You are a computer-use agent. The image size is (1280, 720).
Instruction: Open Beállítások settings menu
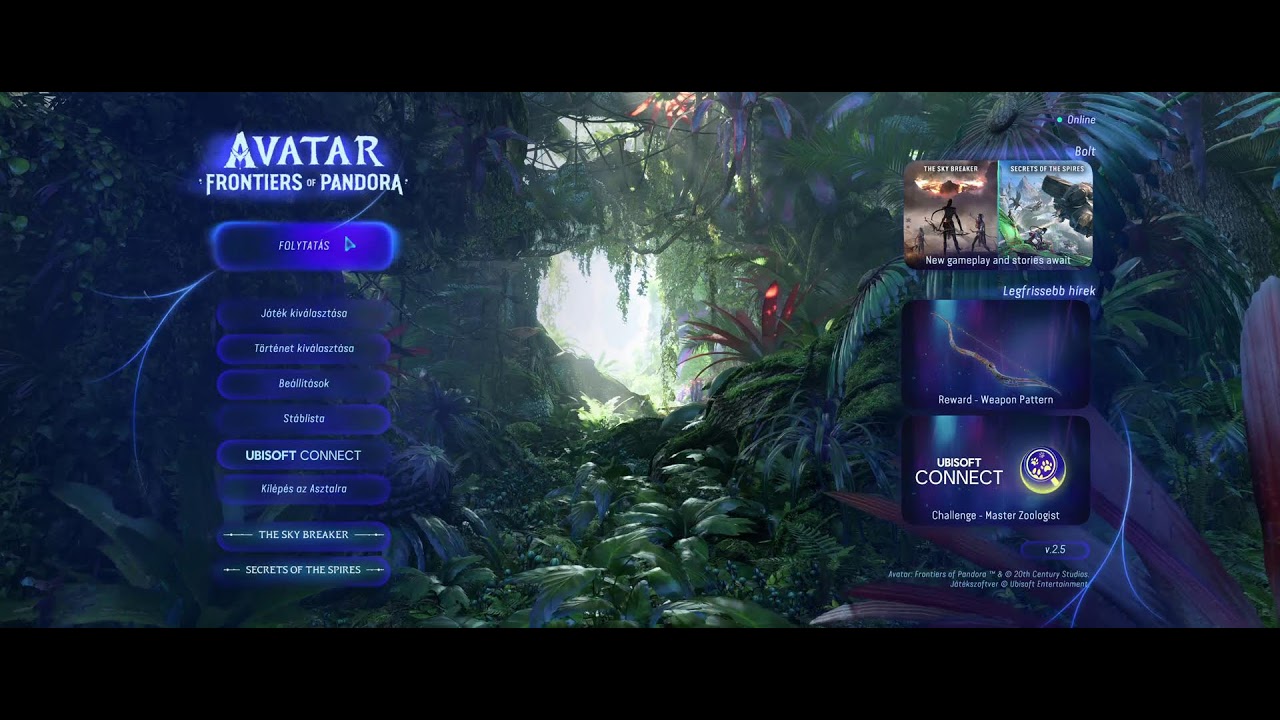[304, 384]
